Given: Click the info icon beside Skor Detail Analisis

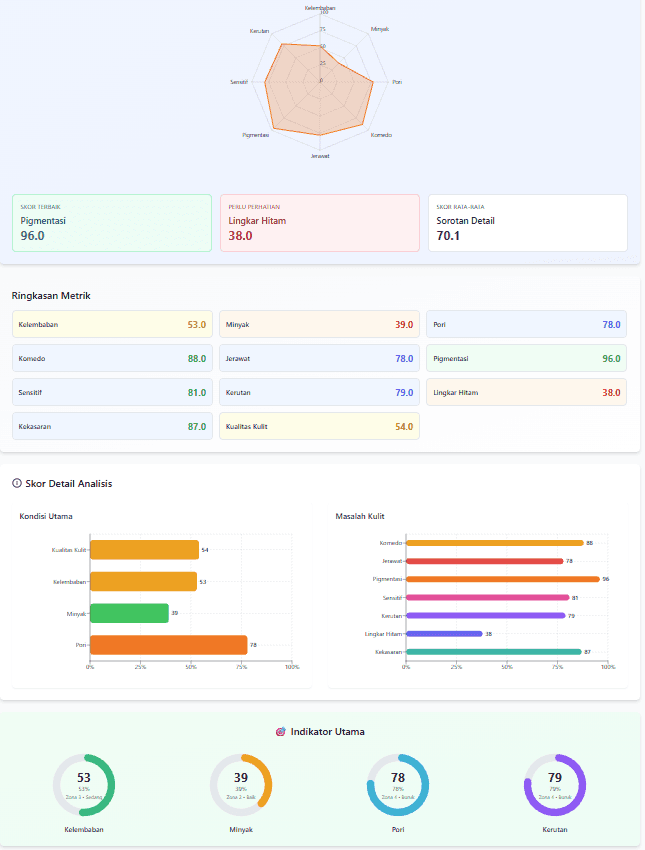Looking at the screenshot, I should [x=17, y=483].
